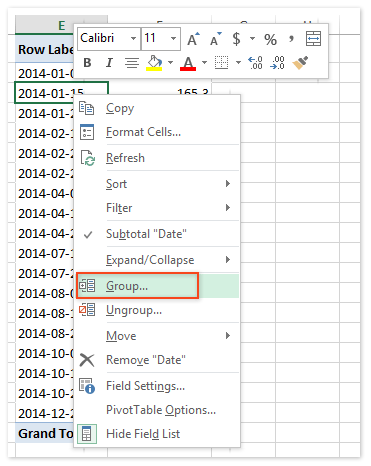Viewport: 371px width, 466px height.
Task: Open borders dropdown arrow
Action: (x=238, y=62)
